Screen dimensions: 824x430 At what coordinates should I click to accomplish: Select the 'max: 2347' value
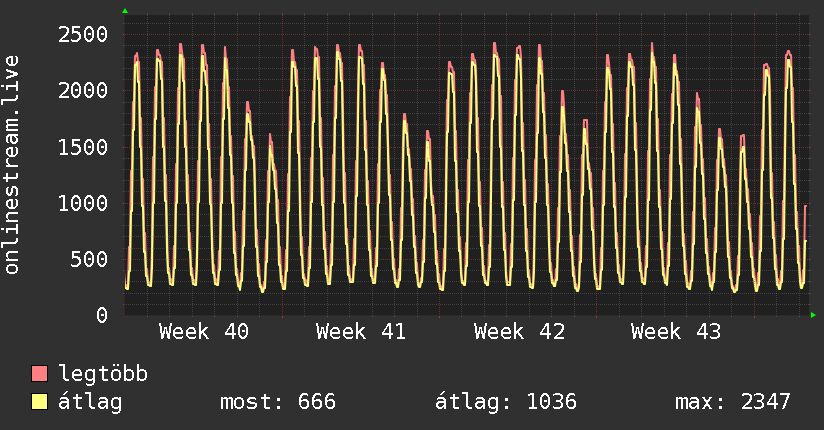(733, 402)
